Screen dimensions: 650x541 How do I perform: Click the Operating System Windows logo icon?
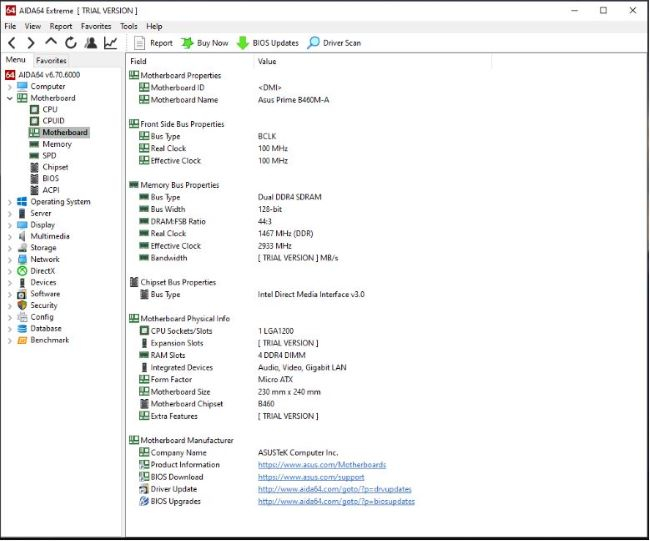click(x=22, y=202)
